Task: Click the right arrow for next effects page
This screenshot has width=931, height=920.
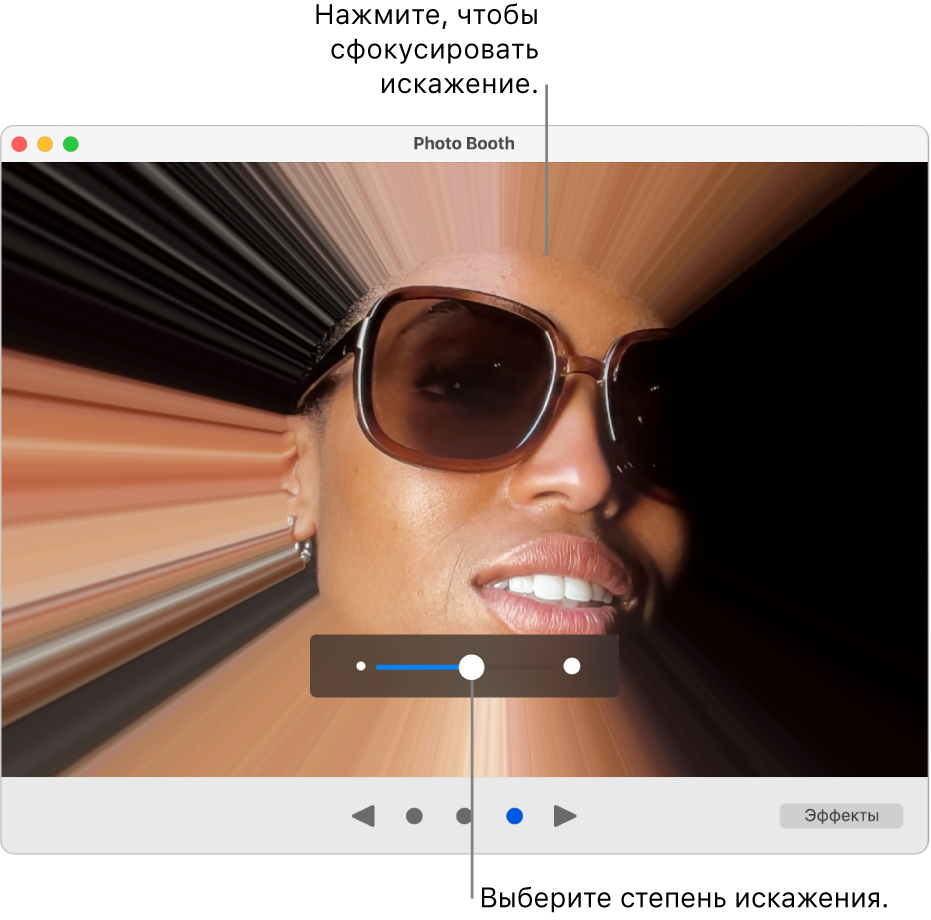Action: tap(565, 817)
